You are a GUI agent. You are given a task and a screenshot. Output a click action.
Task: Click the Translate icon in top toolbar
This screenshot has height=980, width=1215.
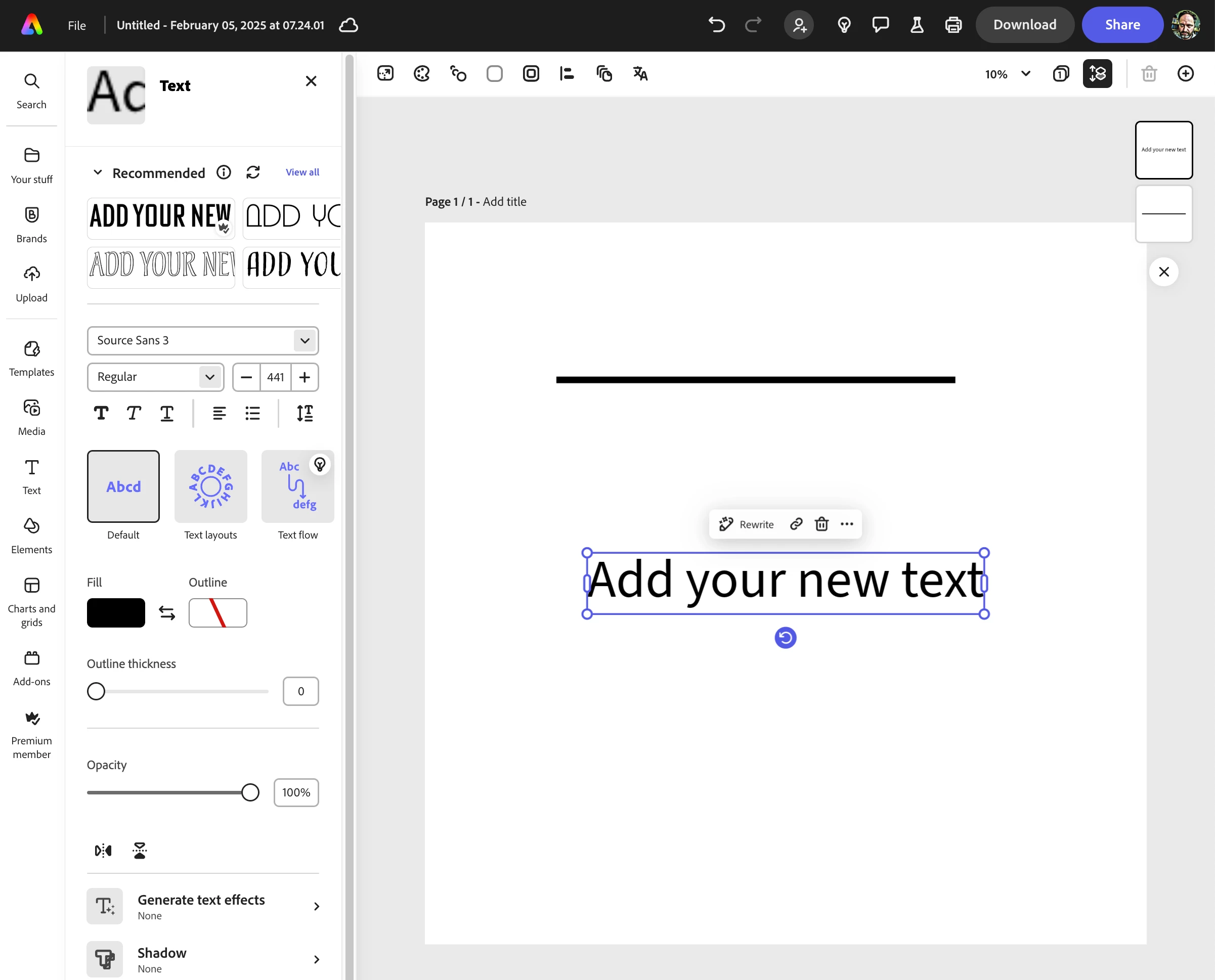(x=640, y=73)
